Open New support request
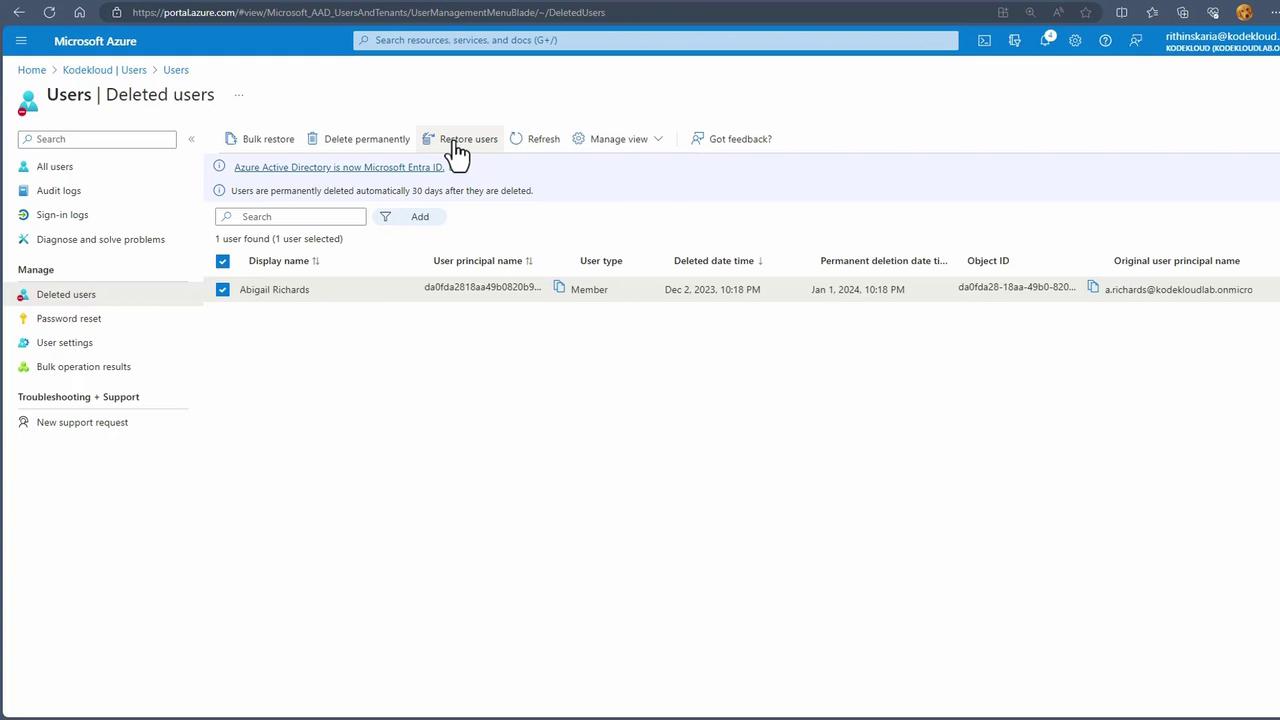Image resolution: width=1280 pixels, height=720 pixels. pyautogui.click(x=82, y=423)
